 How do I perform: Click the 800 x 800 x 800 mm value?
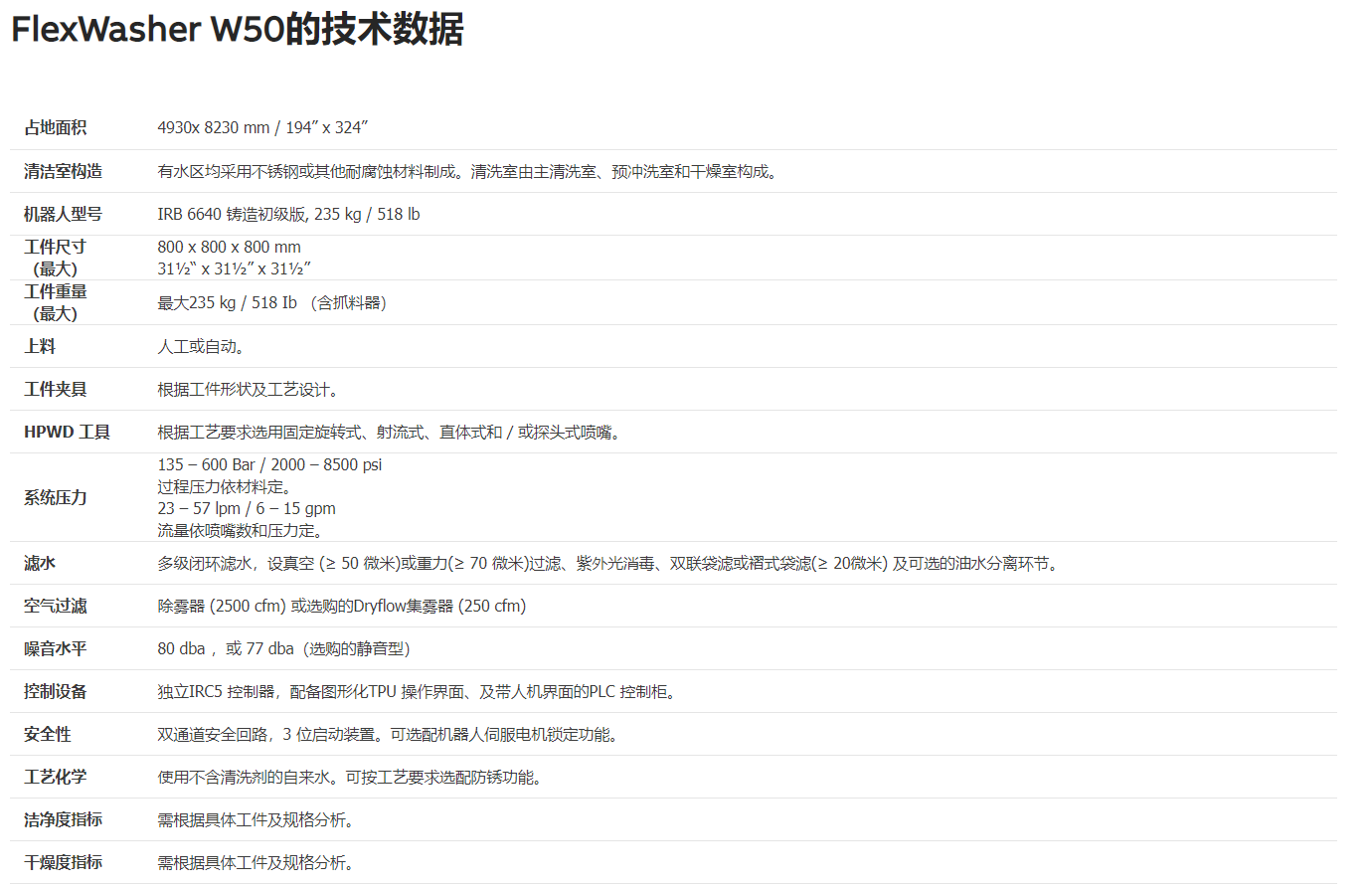(229, 247)
